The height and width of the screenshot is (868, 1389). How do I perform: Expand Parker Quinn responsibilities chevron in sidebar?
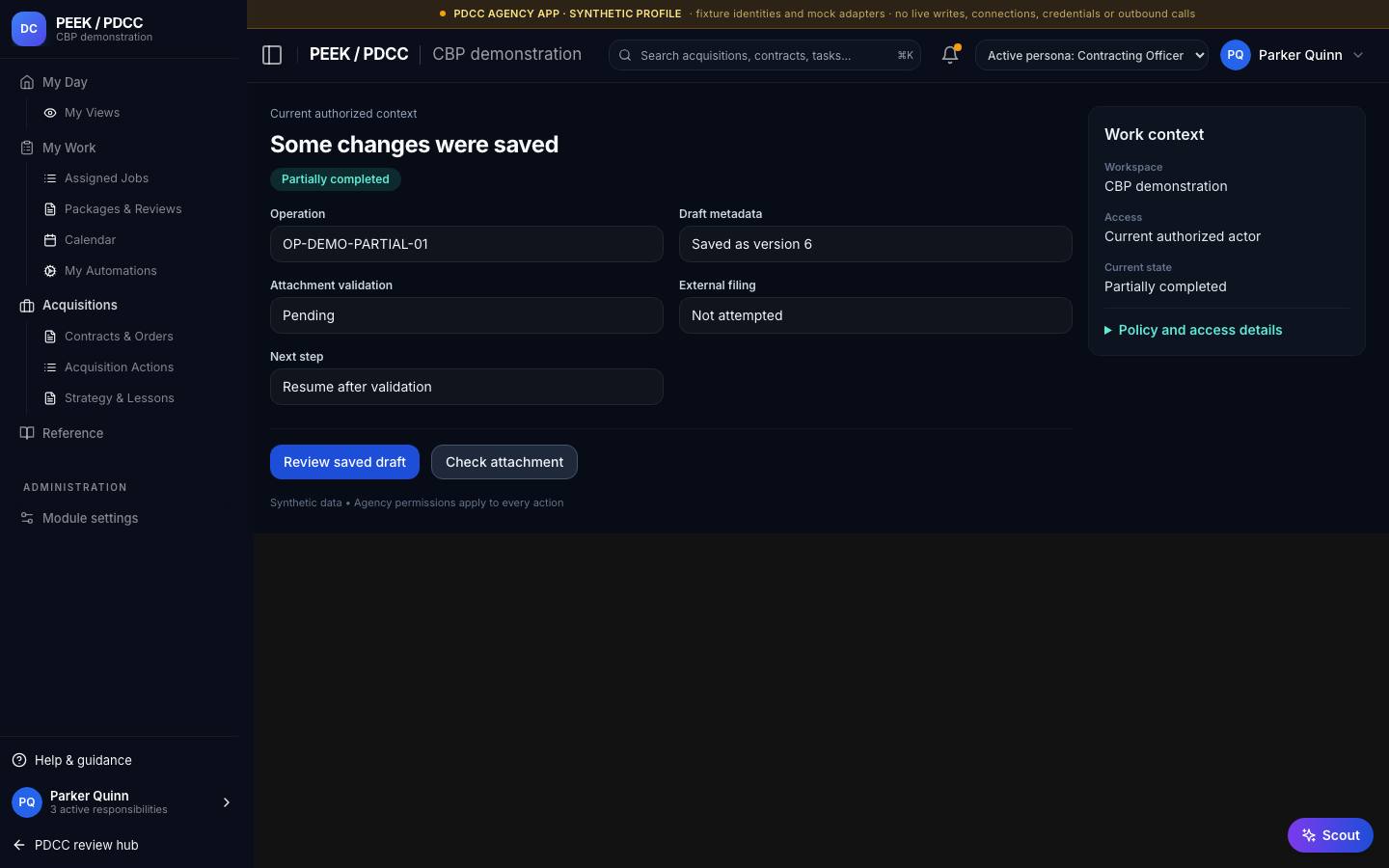[227, 802]
